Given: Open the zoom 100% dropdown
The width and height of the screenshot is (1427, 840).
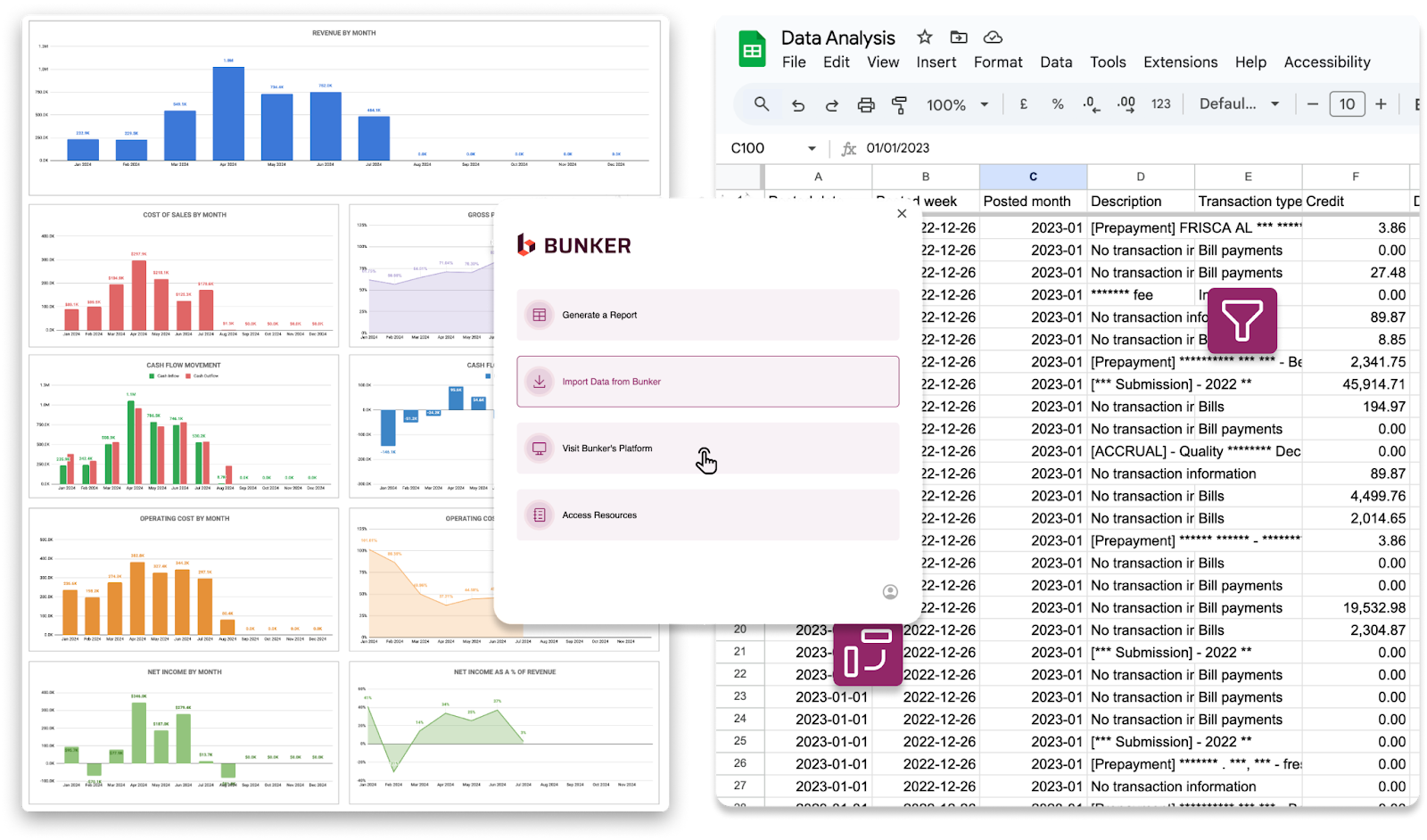Looking at the screenshot, I should [958, 105].
